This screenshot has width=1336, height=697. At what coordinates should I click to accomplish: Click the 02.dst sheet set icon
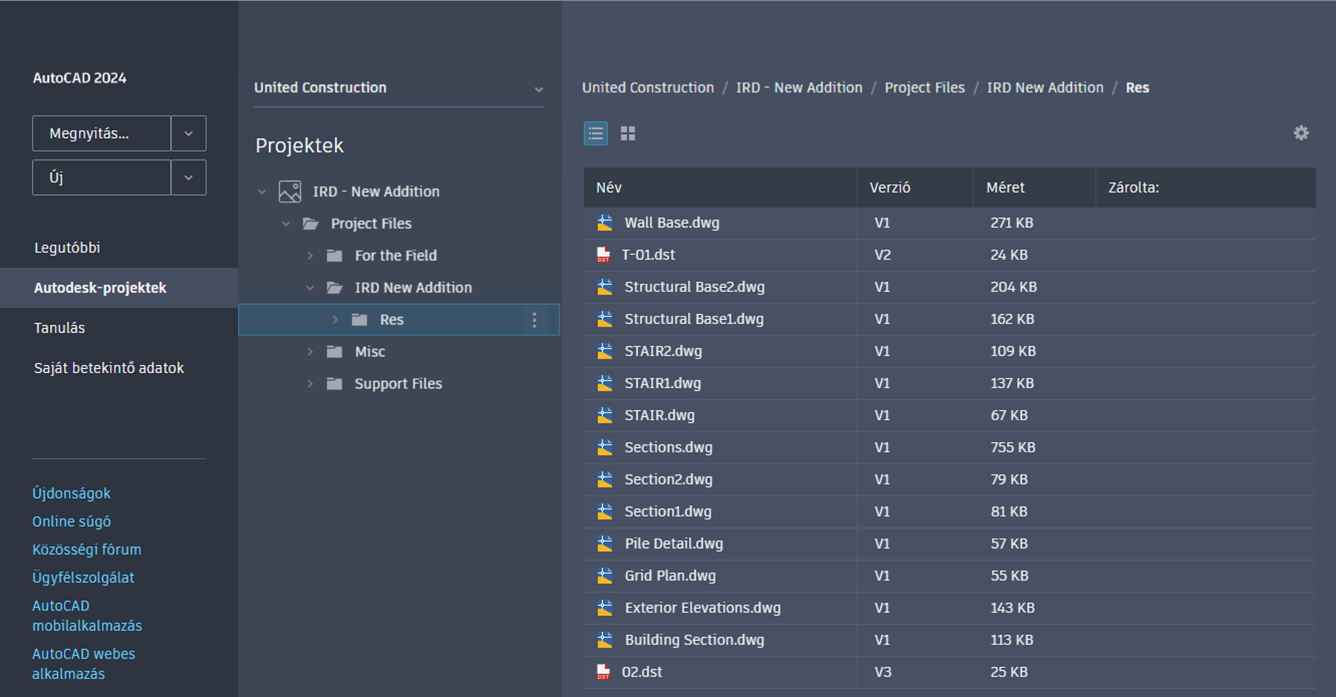coord(603,671)
